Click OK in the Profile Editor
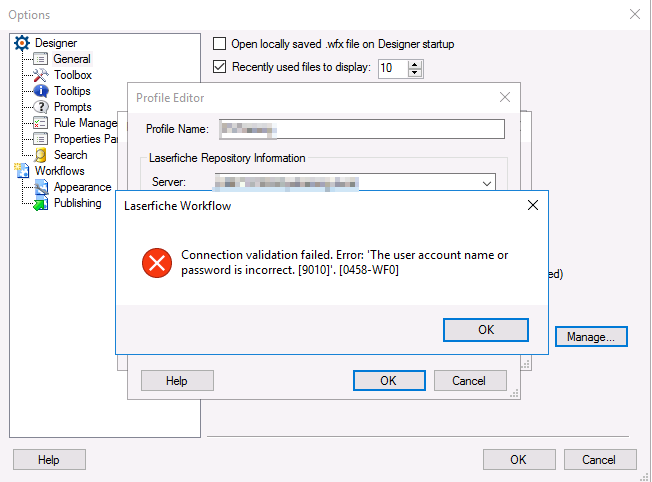652x482 pixels. [x=389, y=381]
